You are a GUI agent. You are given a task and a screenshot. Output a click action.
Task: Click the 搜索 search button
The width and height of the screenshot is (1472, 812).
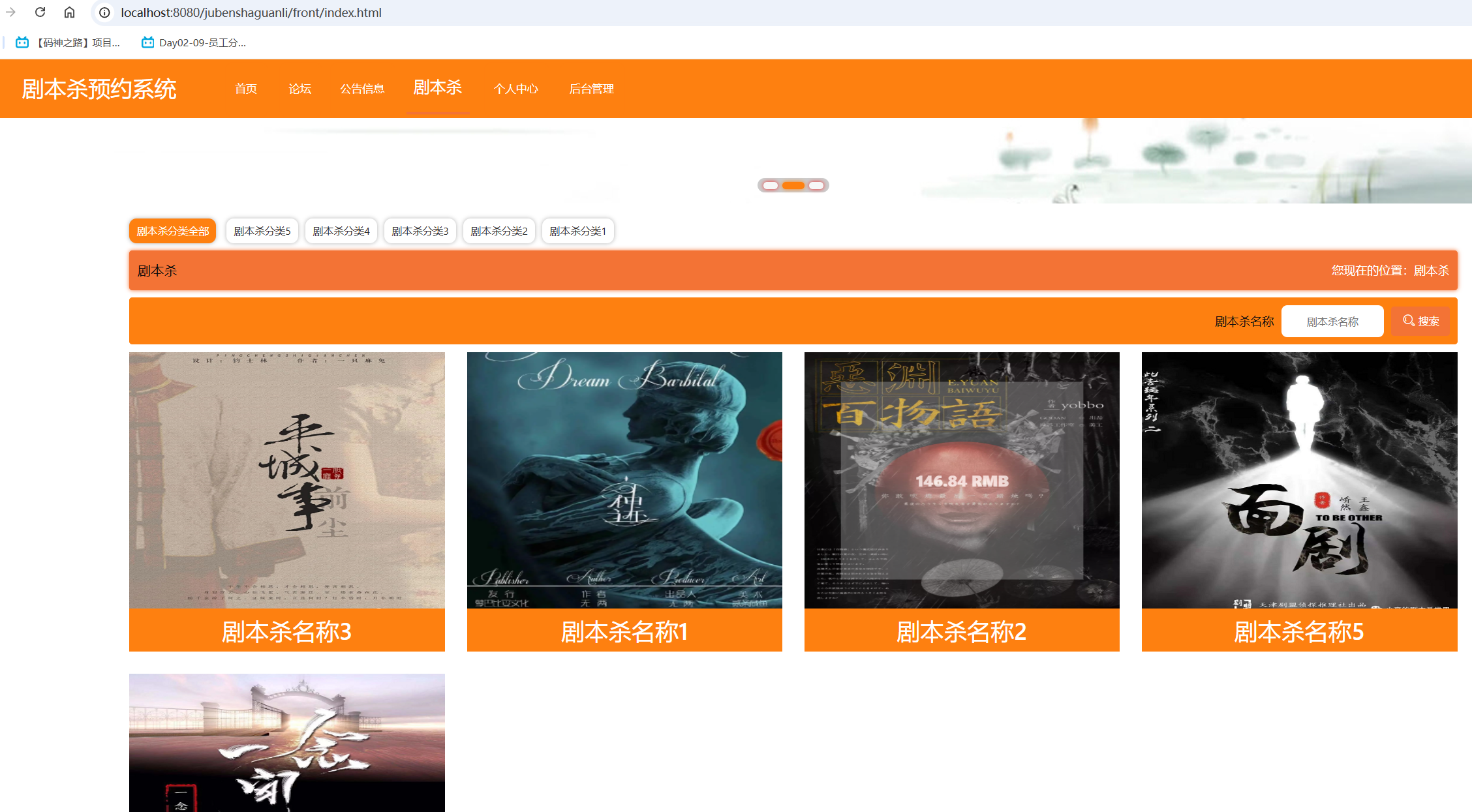[1420, 321]
